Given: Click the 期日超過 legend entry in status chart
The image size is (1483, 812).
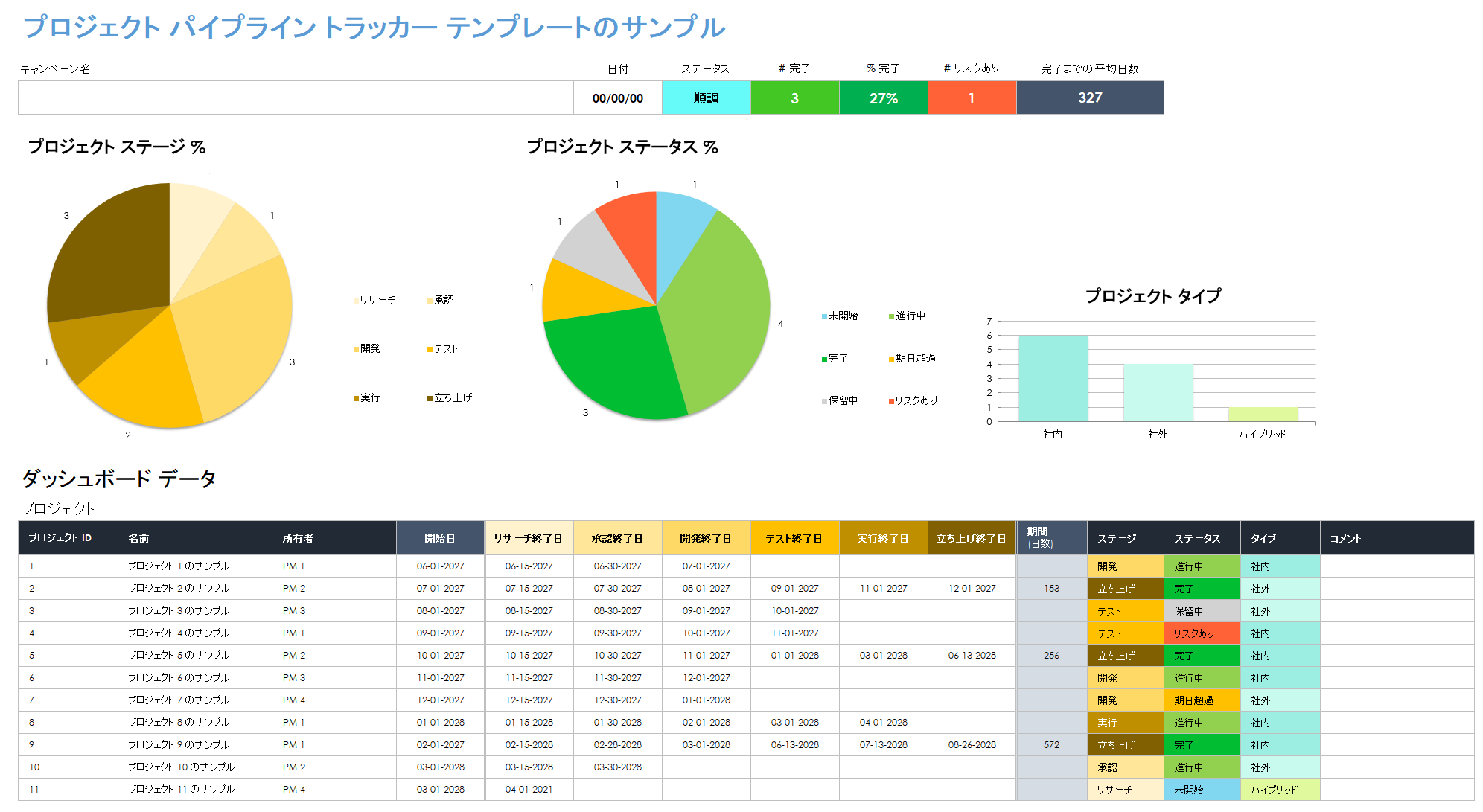Looking at the screenshot, I should [912, 358].
